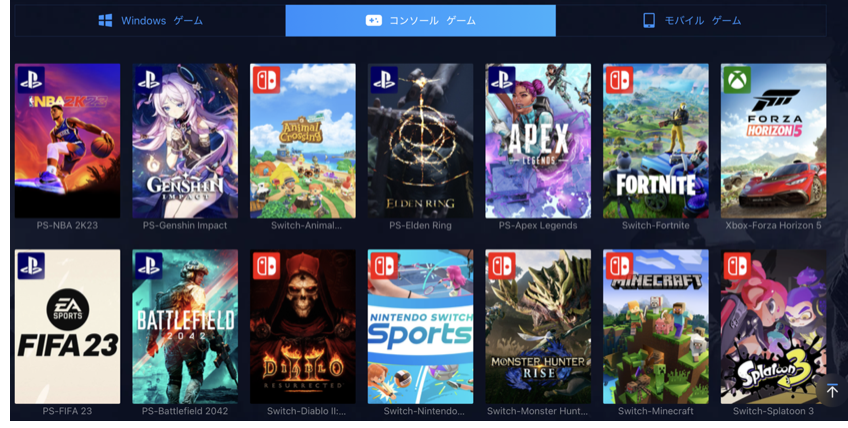Image resolution: width=848 pixels, height=428 pixels.
Task: Open the Elden Ring game cover
Action: pos(420,141)
